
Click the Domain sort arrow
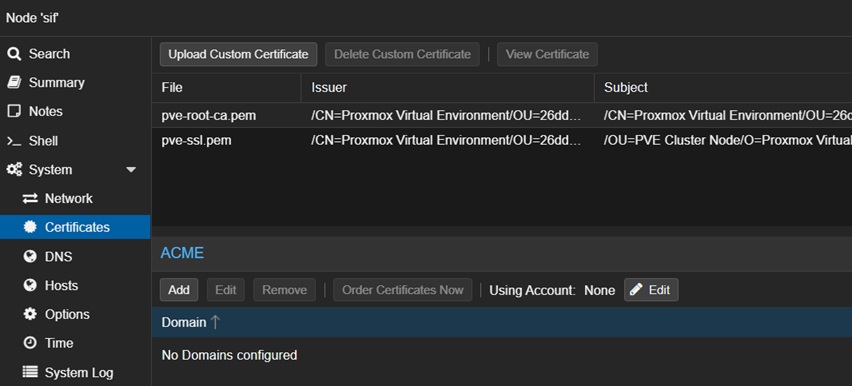click(x=215, y=322)
